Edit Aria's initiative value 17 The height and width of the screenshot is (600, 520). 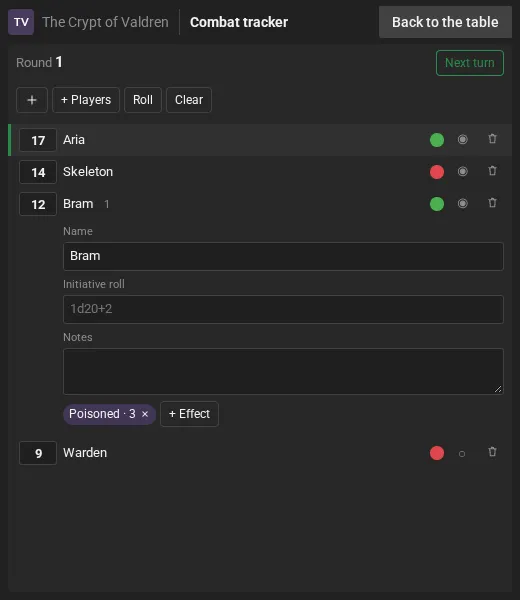point(38,140)
